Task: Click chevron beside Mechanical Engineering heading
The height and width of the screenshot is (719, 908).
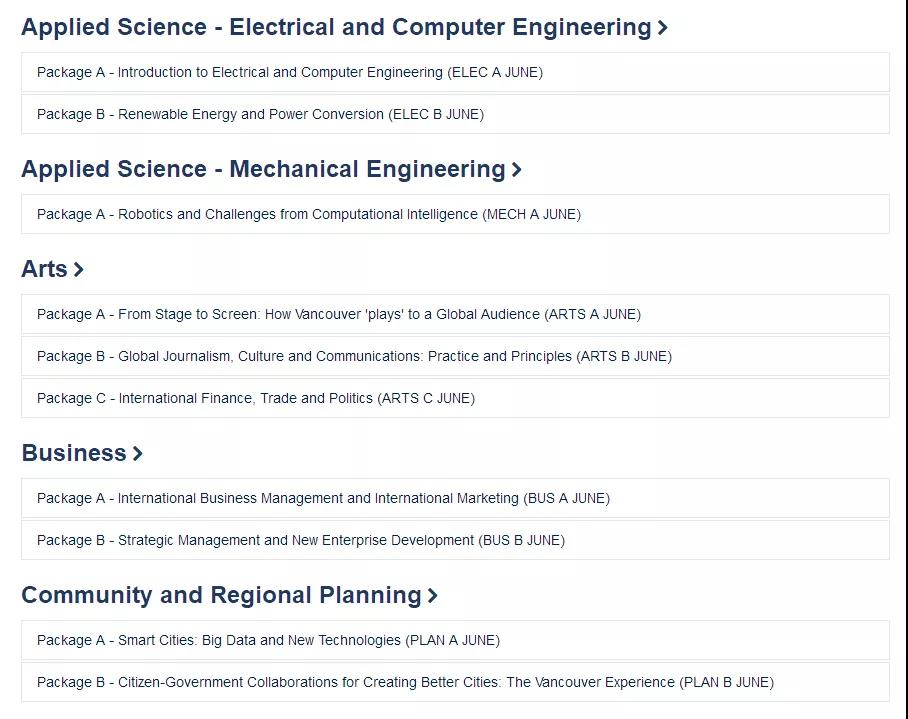Action: (517, 170)
